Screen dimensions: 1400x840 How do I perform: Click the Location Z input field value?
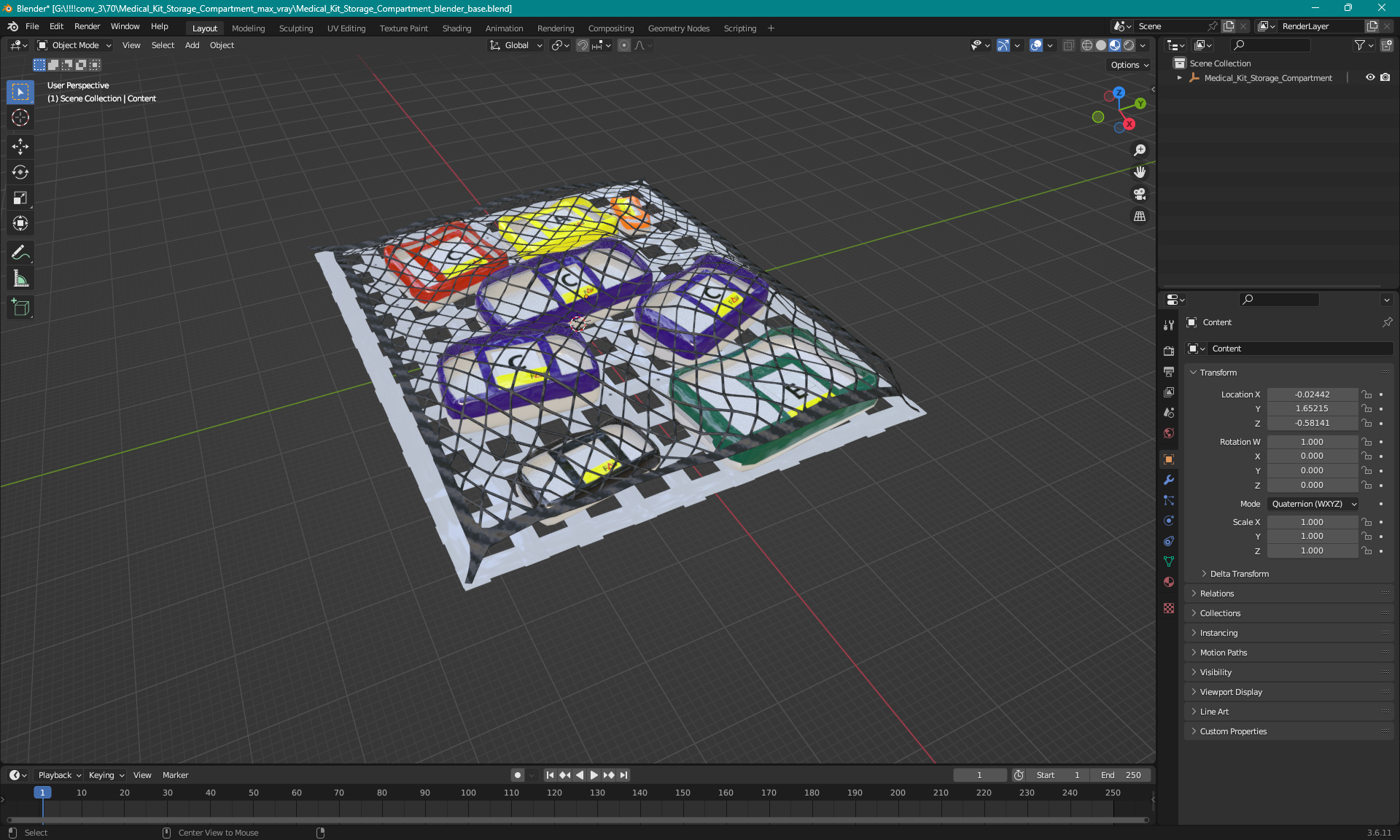click(x=1311, y=423)
